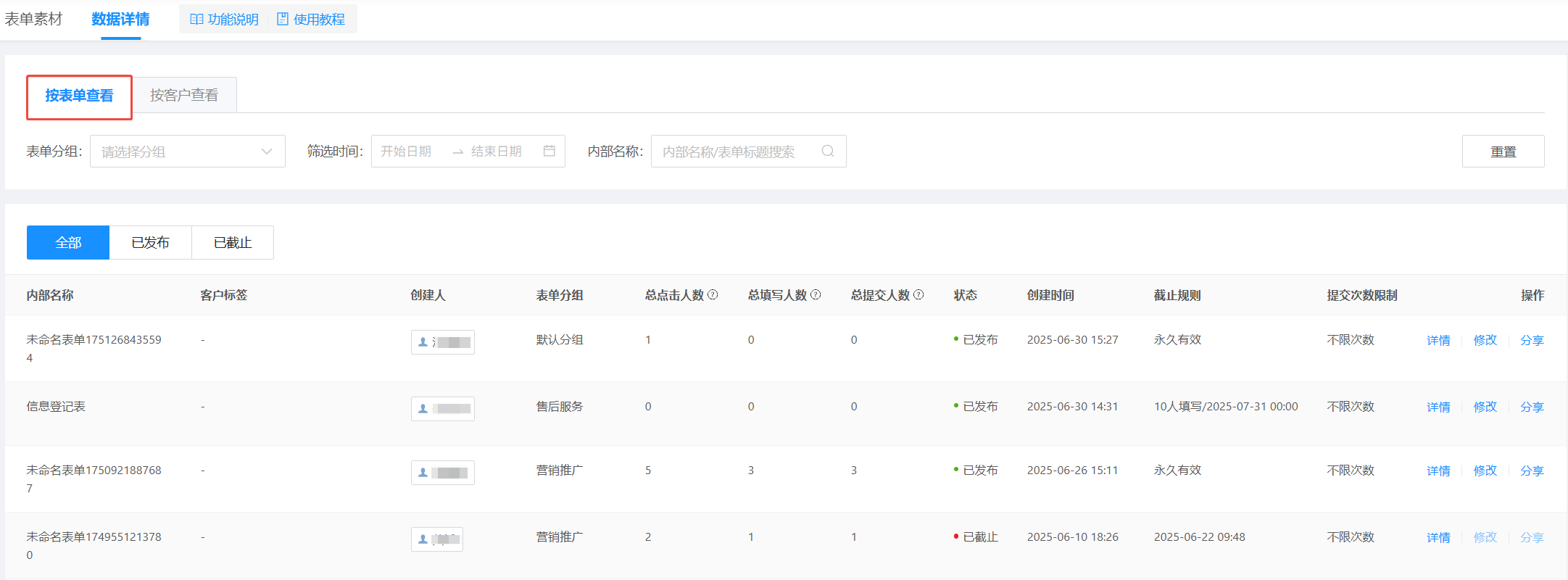Click the 提交次数限制 column header

(x=1362, y=295)
